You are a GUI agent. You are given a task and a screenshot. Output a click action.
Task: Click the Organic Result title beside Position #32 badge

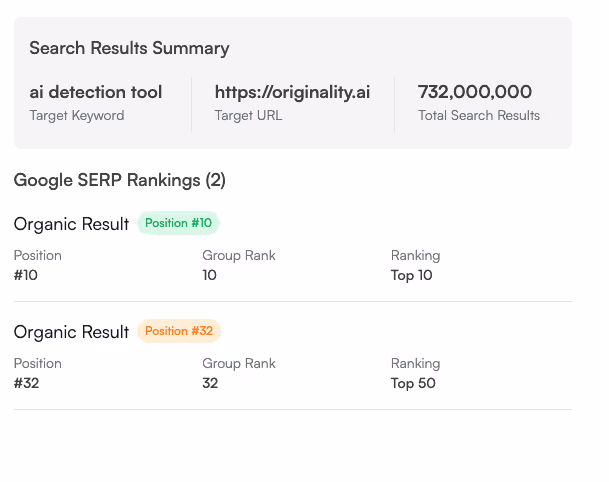pyautogui.click(x=71, y=332)
